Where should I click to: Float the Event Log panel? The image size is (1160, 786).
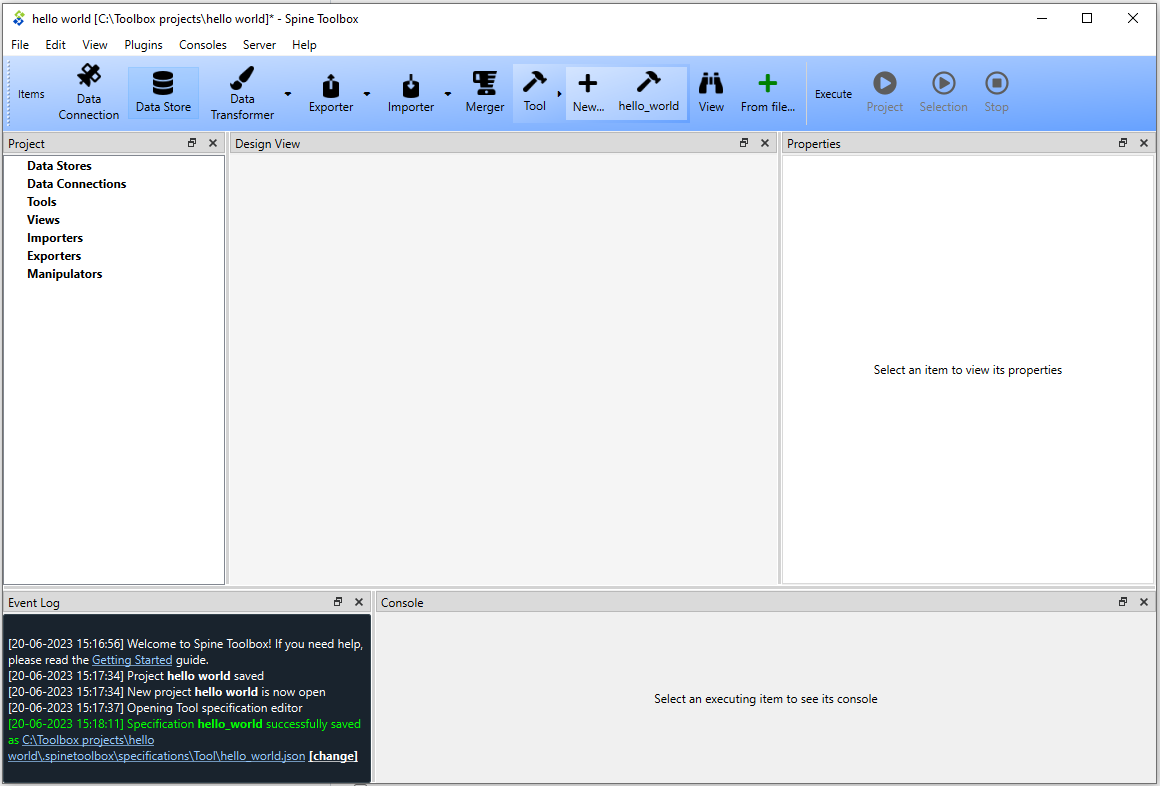click(338, 602)
